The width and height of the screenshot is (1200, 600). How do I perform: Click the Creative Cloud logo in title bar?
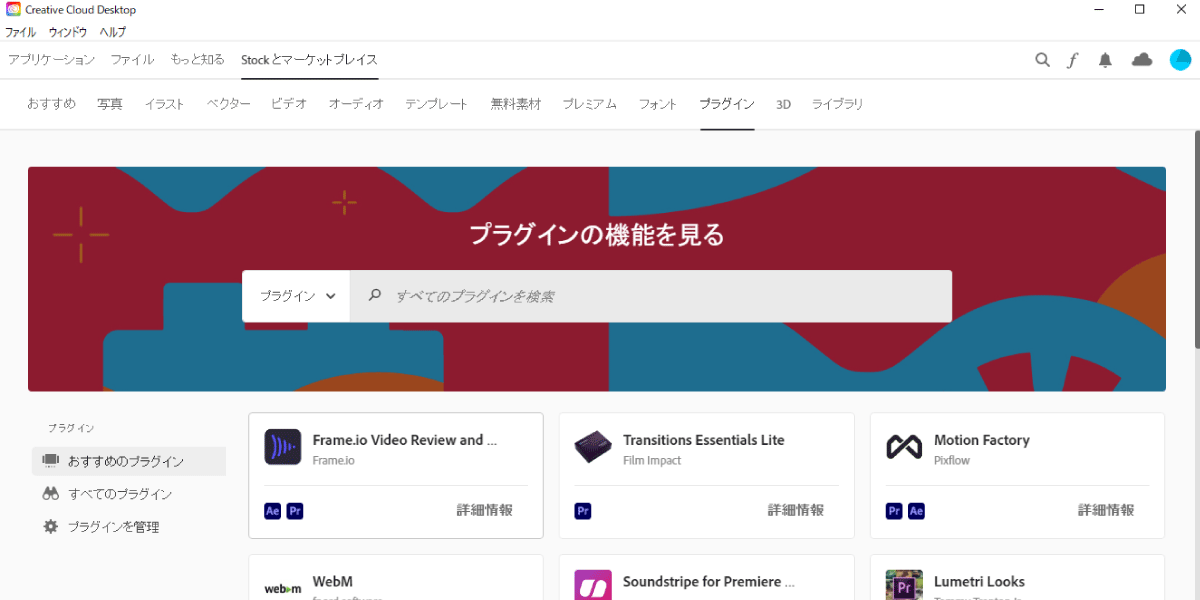(x=12, y=10)
